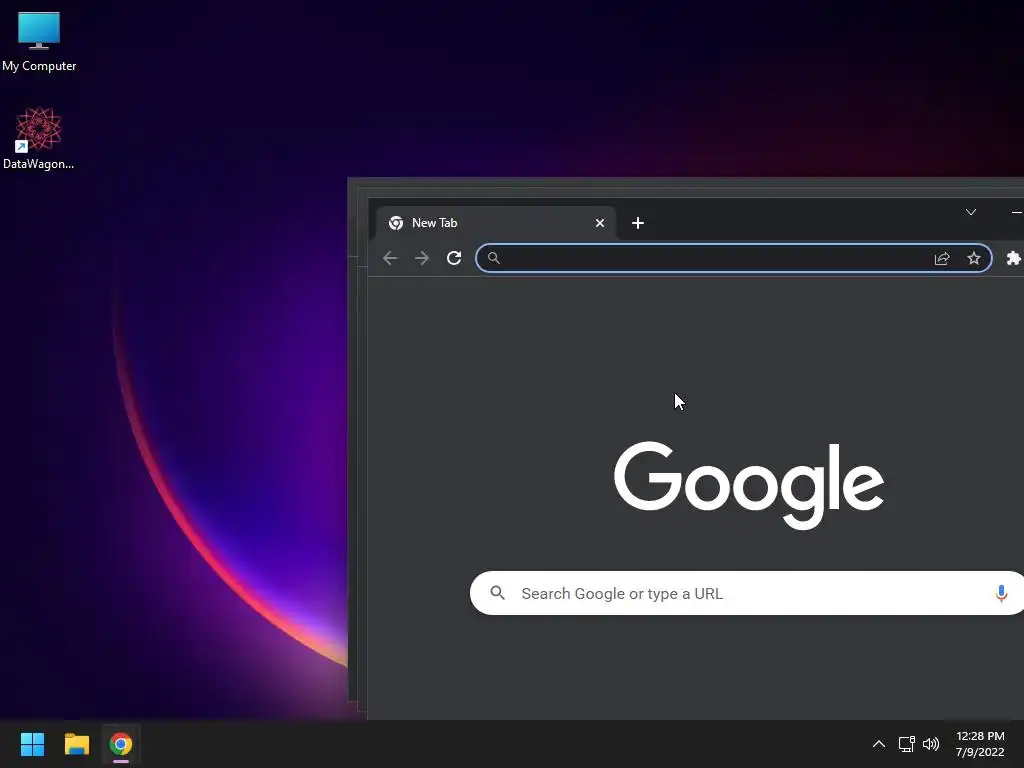Image resolution: width=1024 pixels, height=768 pixels.
Task: Click the Search Google or type a URL box
Action: [x=746, y=593]
